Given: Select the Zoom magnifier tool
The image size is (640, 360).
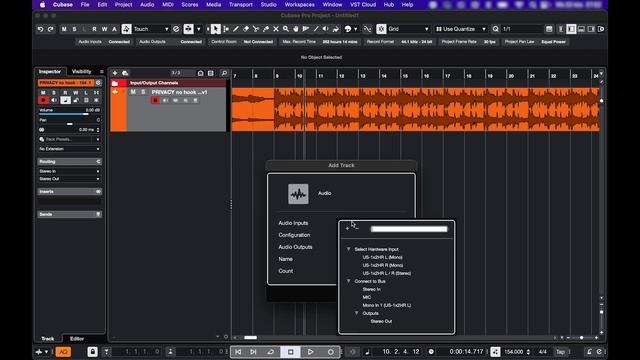Looking at the screenshot, I should tap(286, 29).
